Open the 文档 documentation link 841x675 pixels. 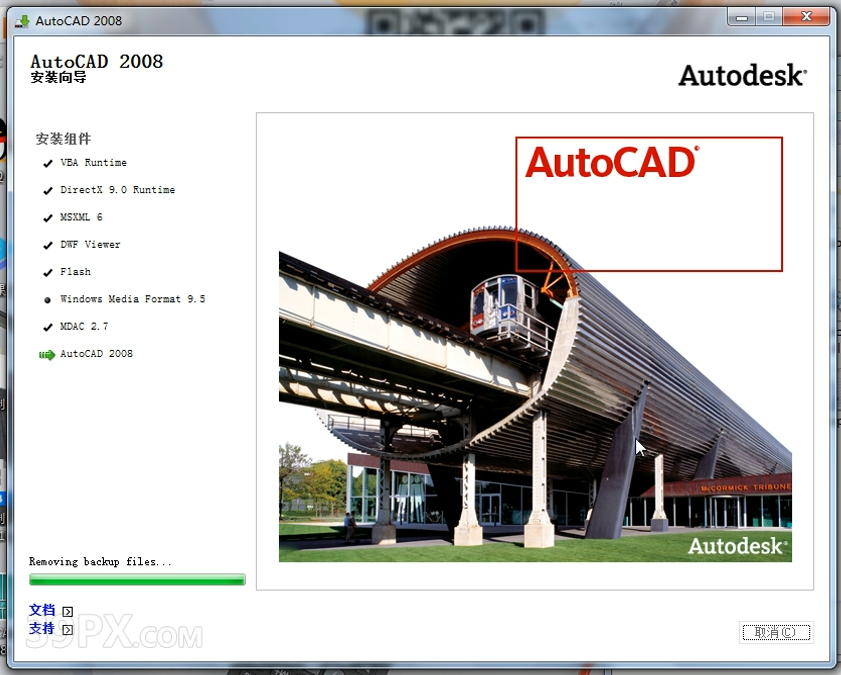(42, 610)
